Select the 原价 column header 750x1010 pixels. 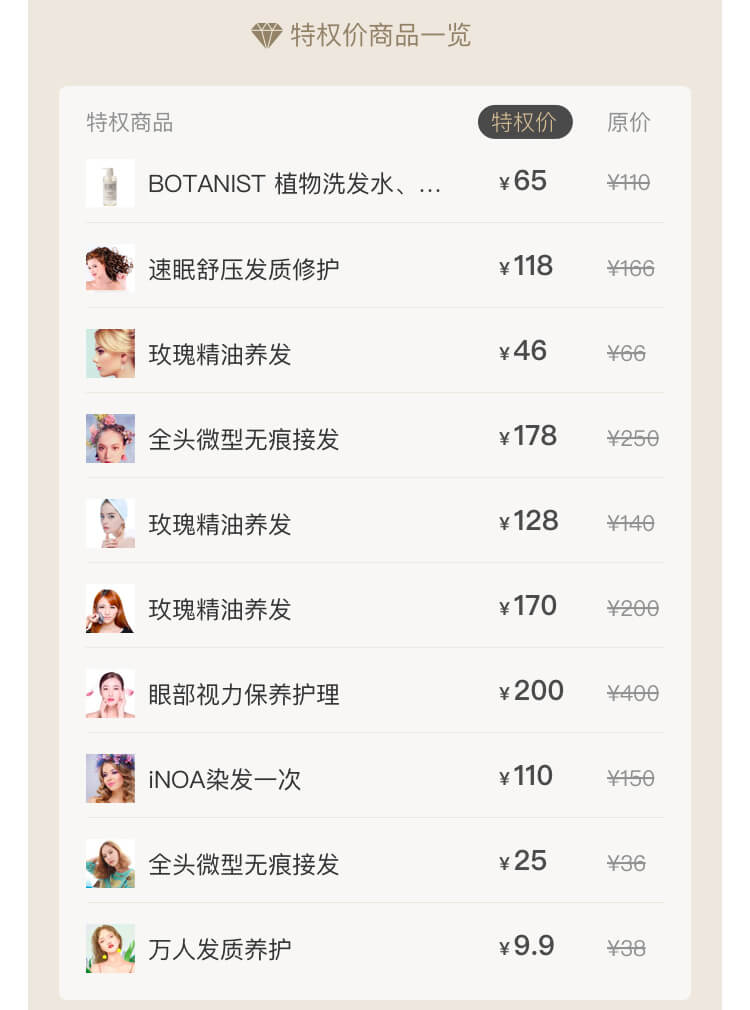(x=628, y=122)
